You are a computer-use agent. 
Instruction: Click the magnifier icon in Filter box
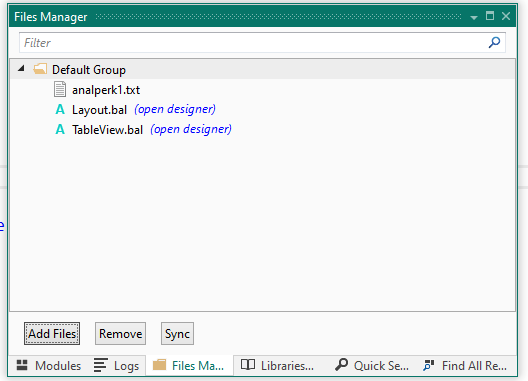click(494, 42)
